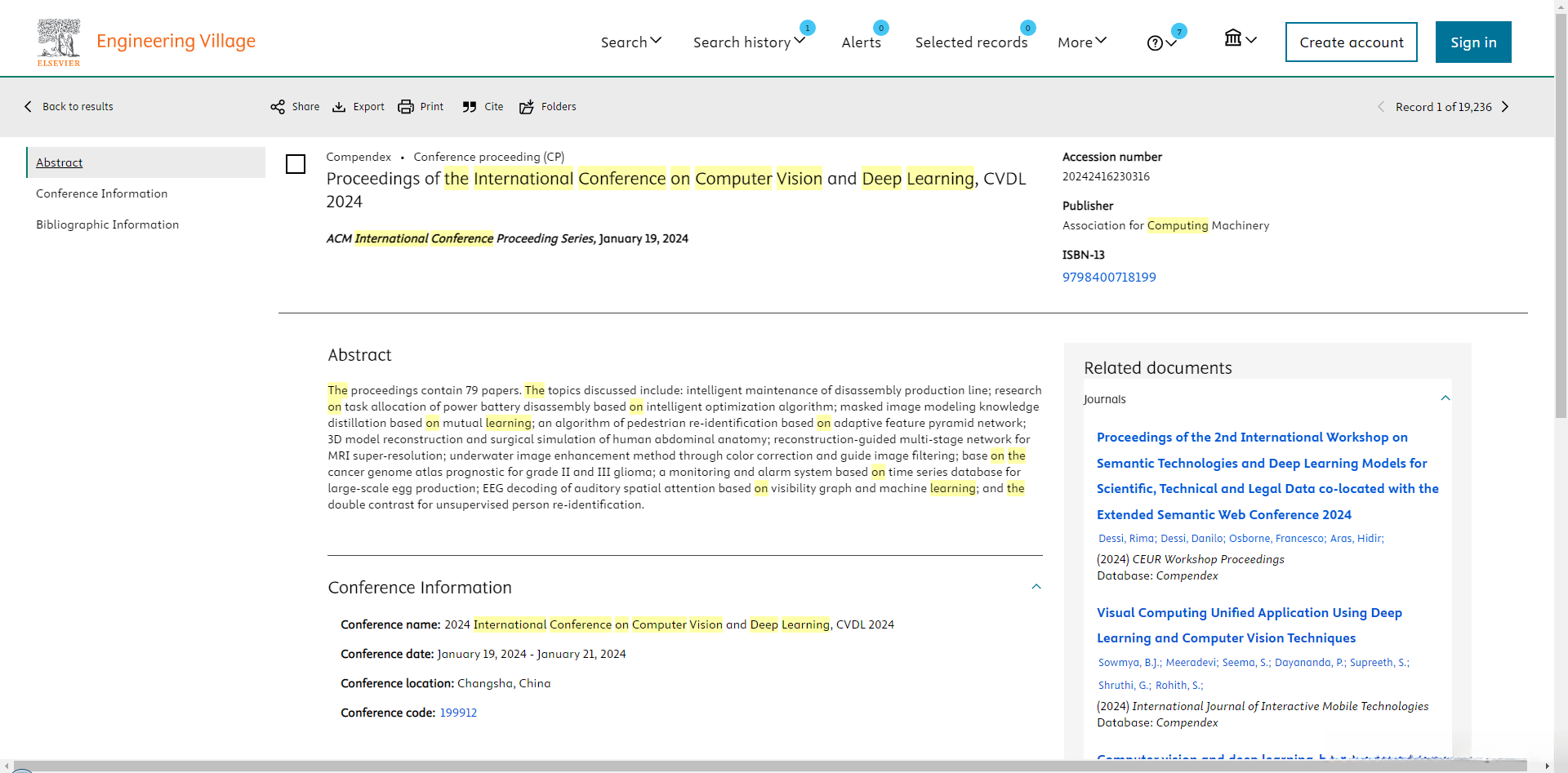Viewport: 1568px width, 773px height.
Task: Click the help notification badge showing 7
Action: click(x=1179, y=32)
